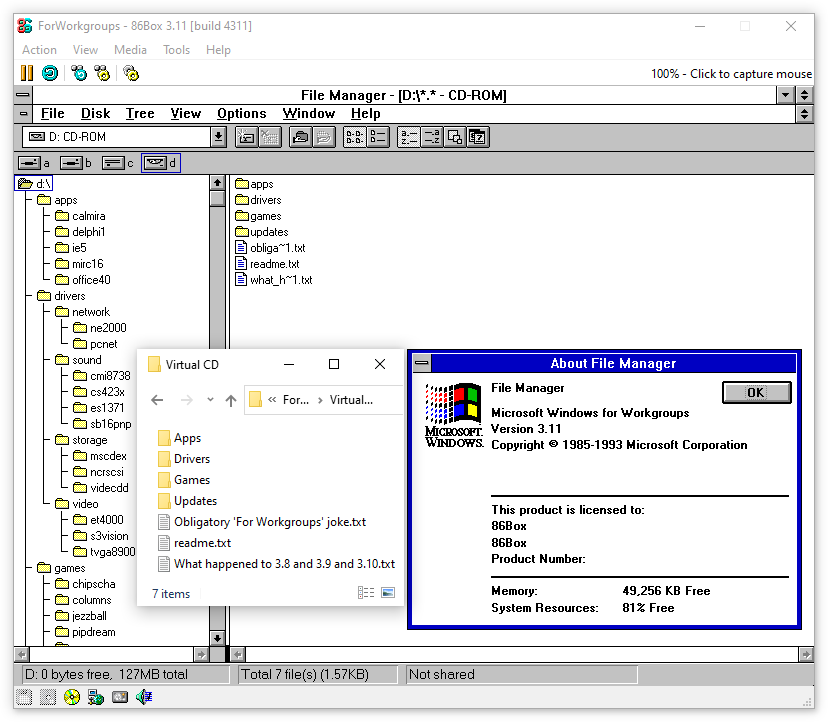Click '100% - Click to capture mouse' text
The image size is (828, 722).
click(731, 73)
